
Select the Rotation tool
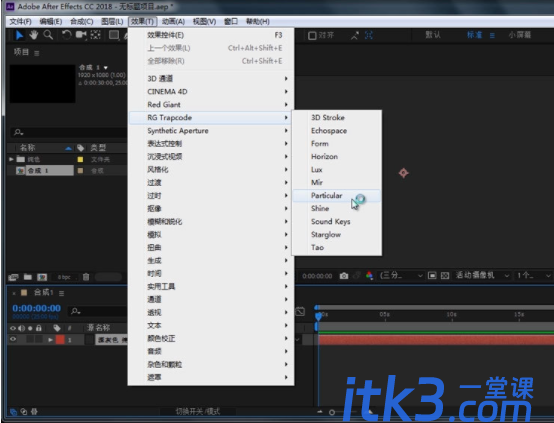66,35
